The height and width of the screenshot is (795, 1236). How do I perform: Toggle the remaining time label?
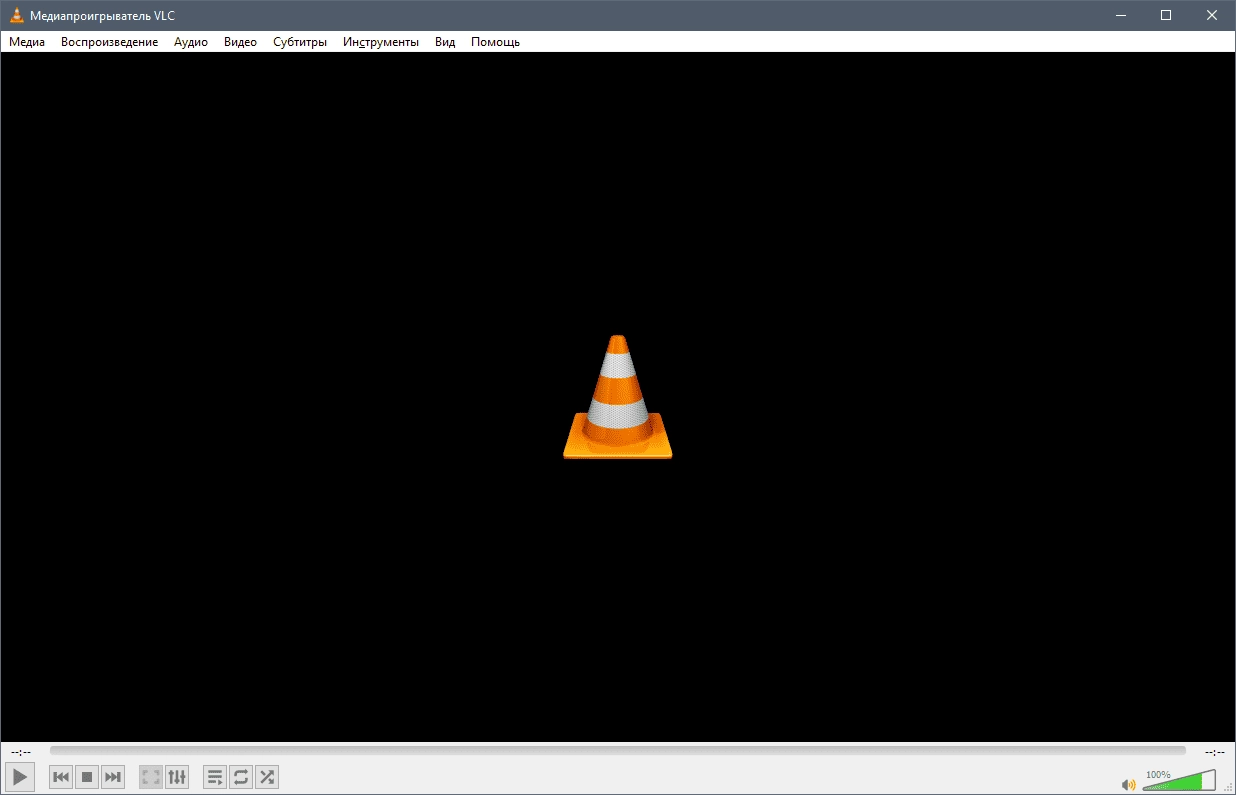click(1215, 751)
